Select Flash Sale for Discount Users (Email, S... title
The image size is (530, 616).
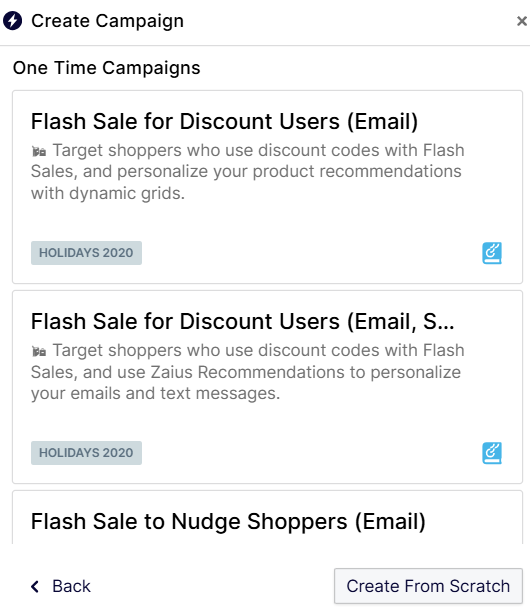[x=242, y=321]
